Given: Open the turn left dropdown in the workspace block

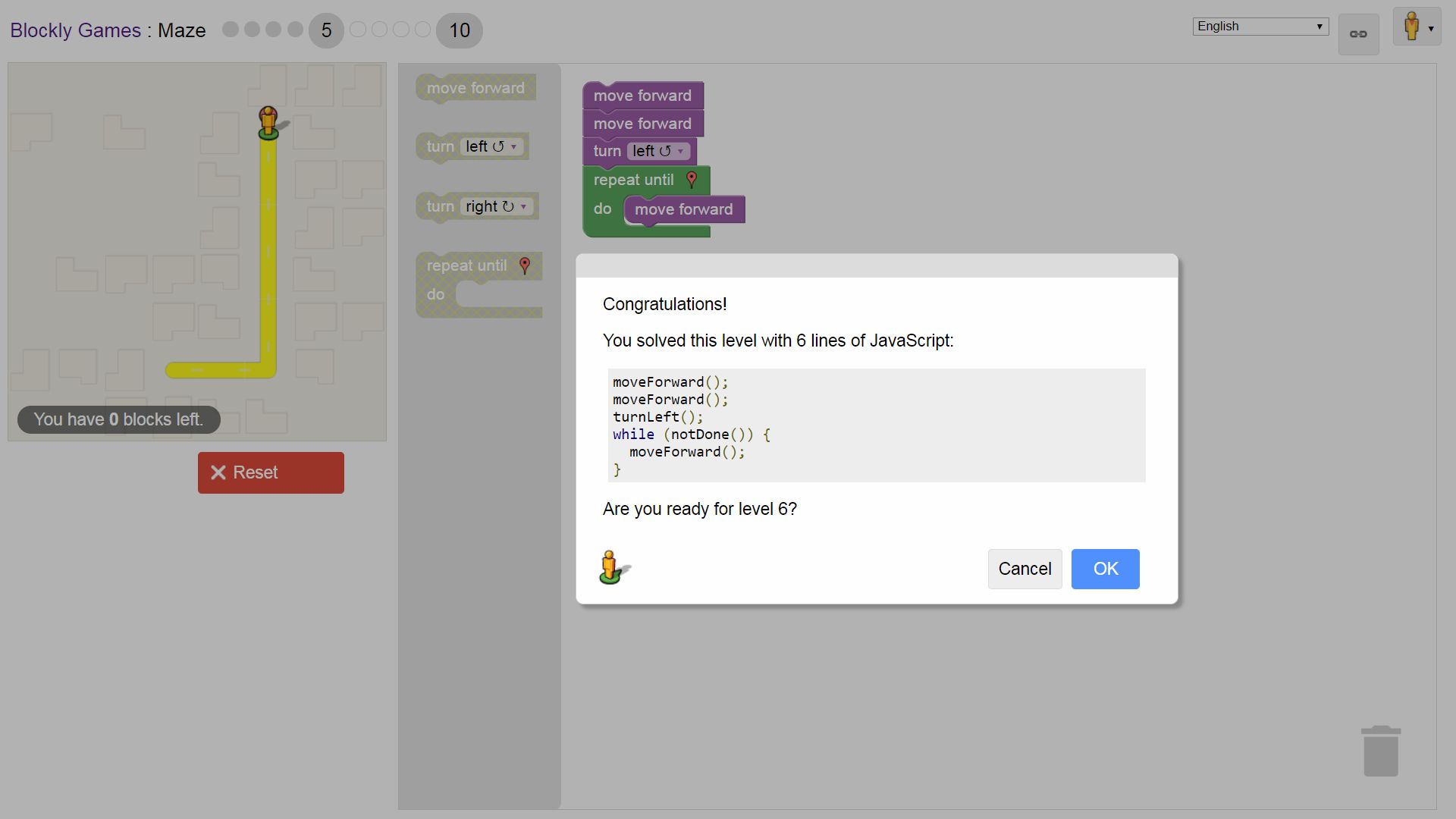Looking at the screenshot, I should [x=679, y=151].
